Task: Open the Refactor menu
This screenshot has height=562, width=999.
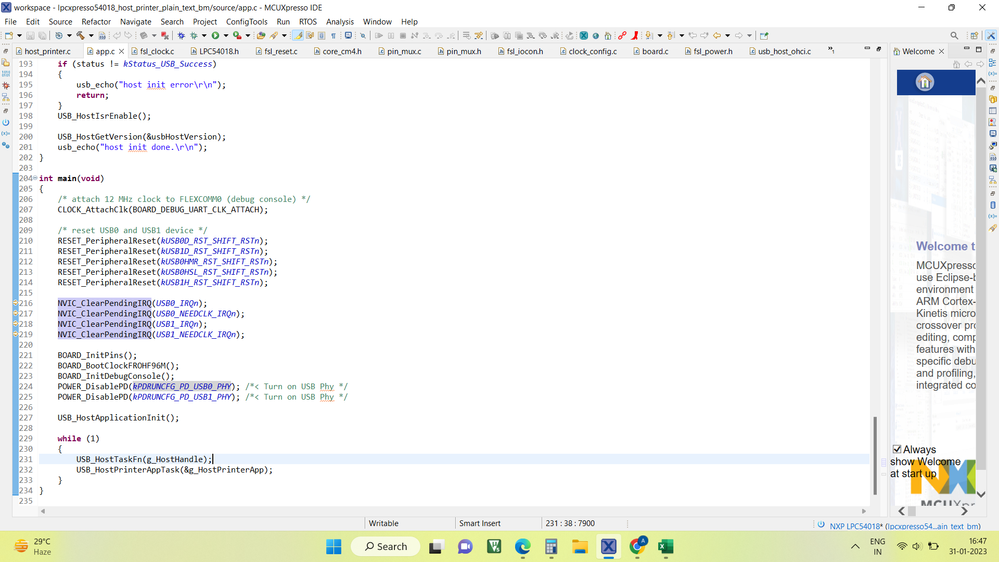Action: click(x=96, y=22)
